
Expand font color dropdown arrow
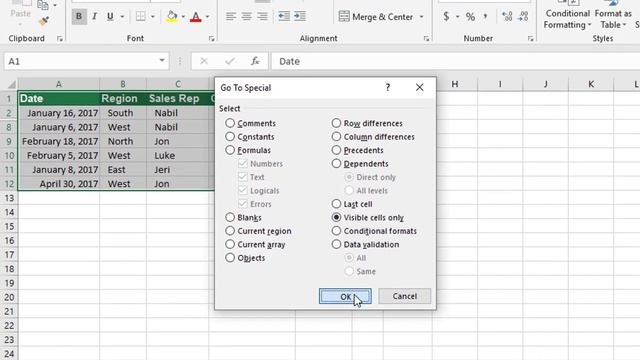click(207, 17)
